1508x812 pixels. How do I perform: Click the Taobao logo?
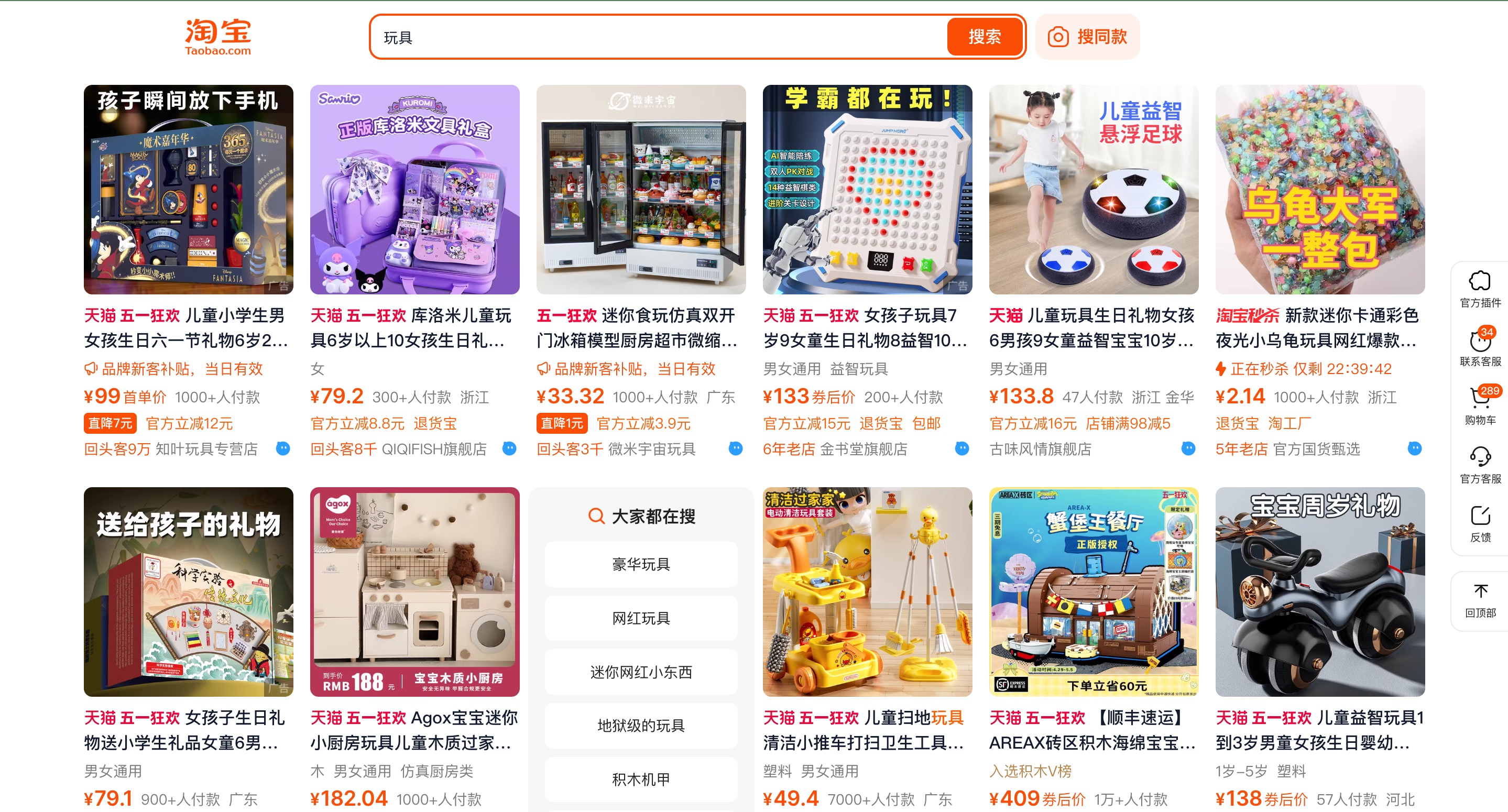[x=218, y=37]
